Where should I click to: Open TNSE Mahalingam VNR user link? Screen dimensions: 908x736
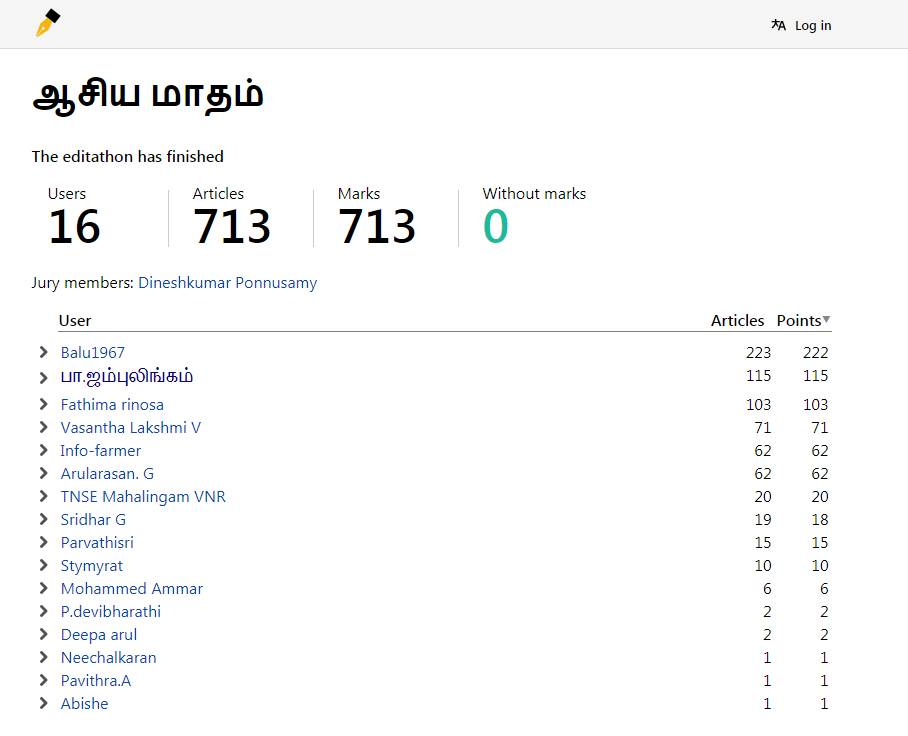coord(143,497)
